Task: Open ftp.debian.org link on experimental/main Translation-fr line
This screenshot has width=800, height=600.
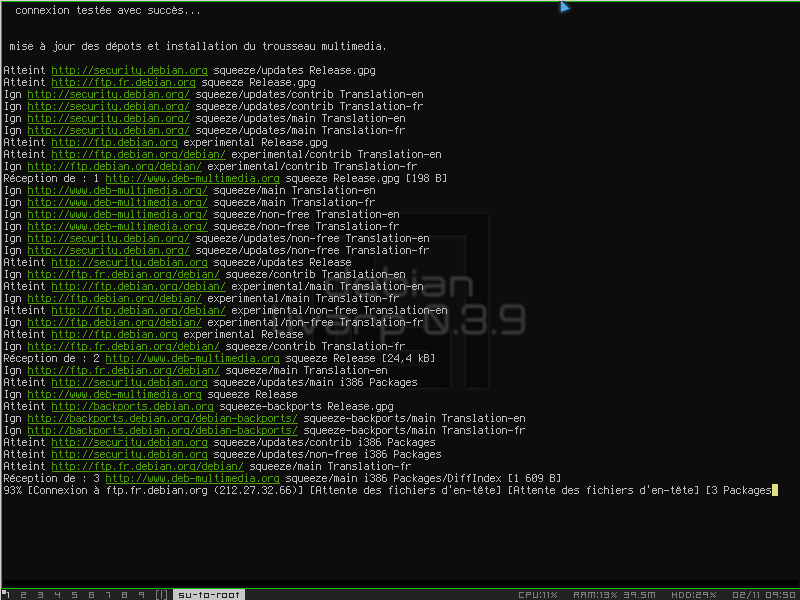Action: click(x=114, y=298)
